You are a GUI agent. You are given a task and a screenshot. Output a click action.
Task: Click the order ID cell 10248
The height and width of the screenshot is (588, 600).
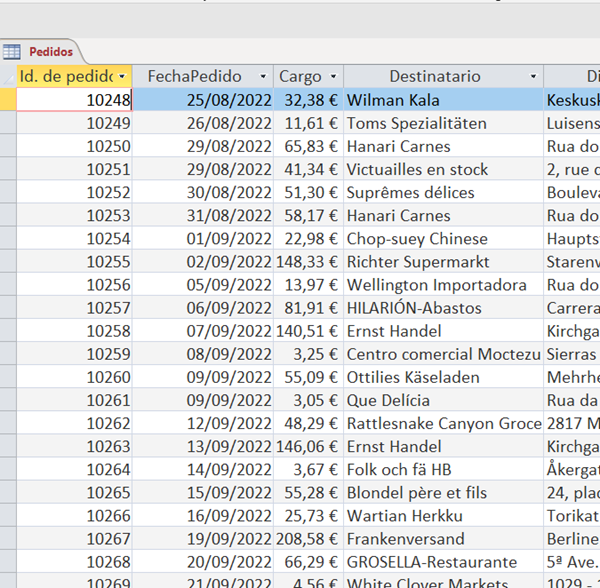[x=75, y=100]
